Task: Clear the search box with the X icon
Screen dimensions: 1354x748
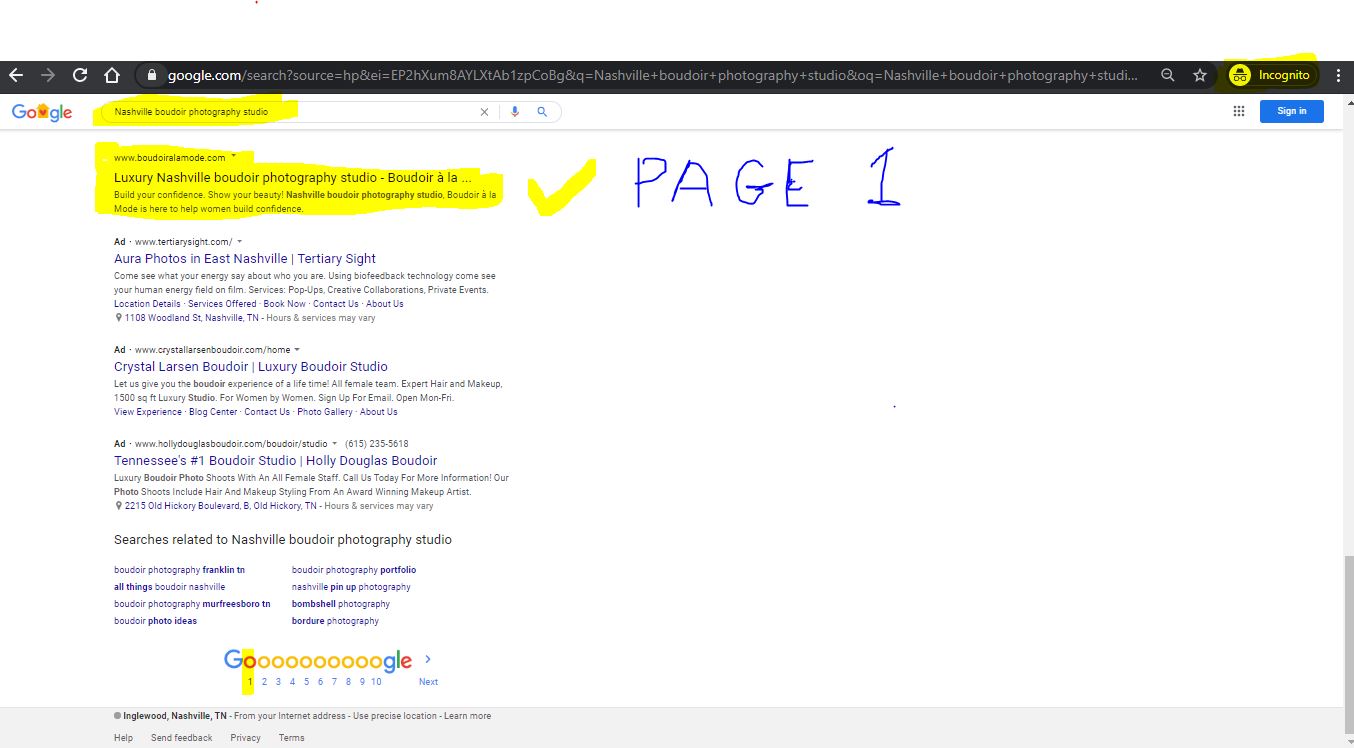Action: pyautogui.click(x=485, y=112)
